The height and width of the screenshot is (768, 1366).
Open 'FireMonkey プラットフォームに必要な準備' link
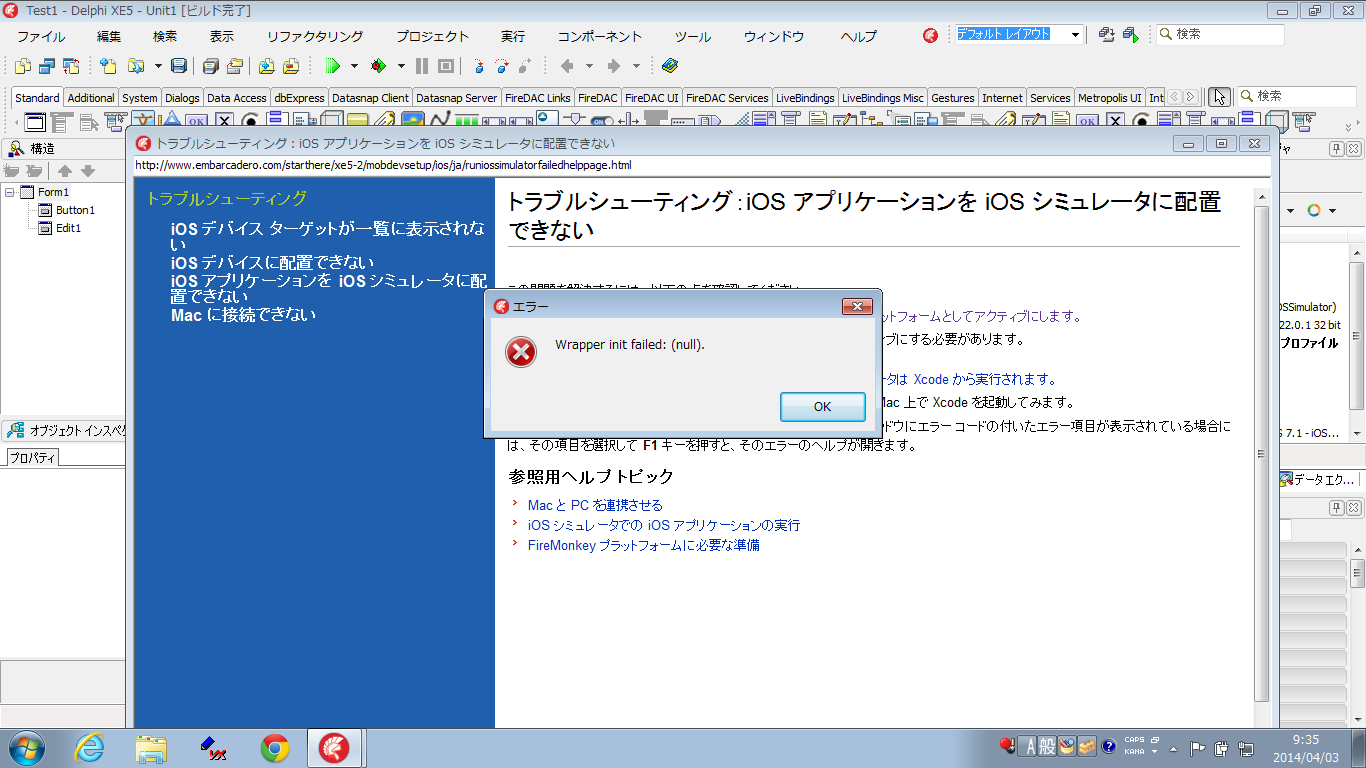pos(643,545)
